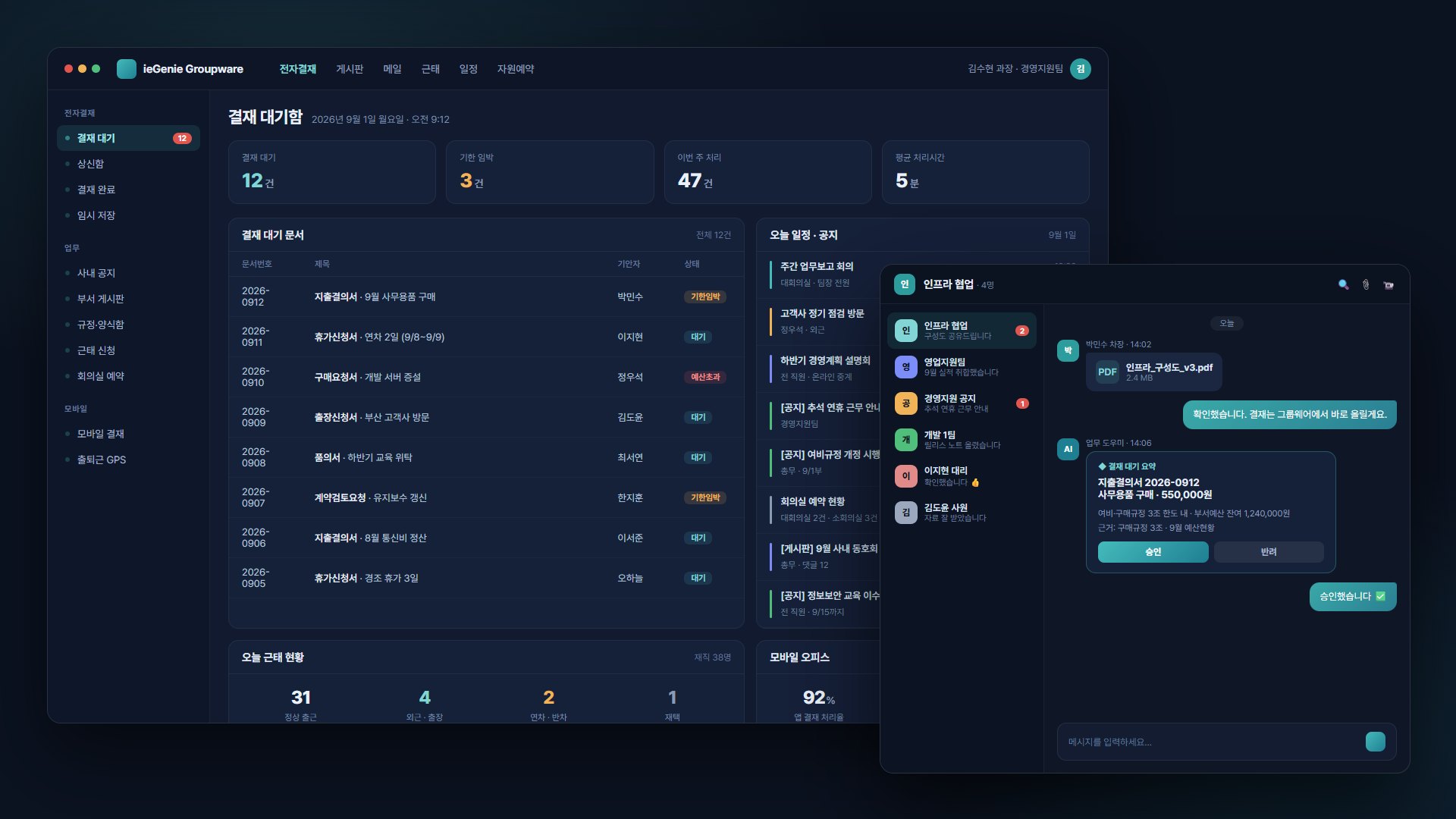Open the 이지현 대리 chat avatar
The width and height of the screenshot is (1456, 819).
905,476
